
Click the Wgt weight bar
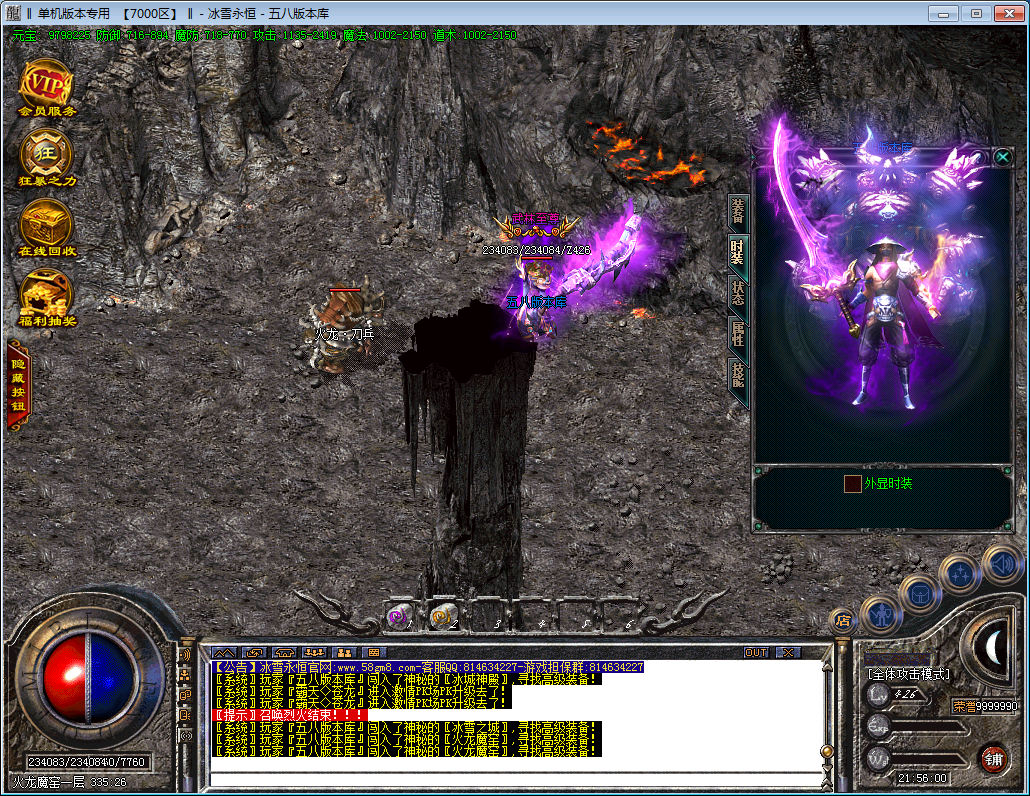[x=917, y=759]
